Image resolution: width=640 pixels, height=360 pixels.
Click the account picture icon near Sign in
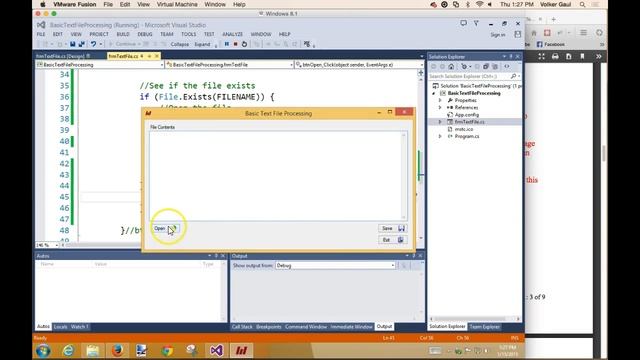518,35
